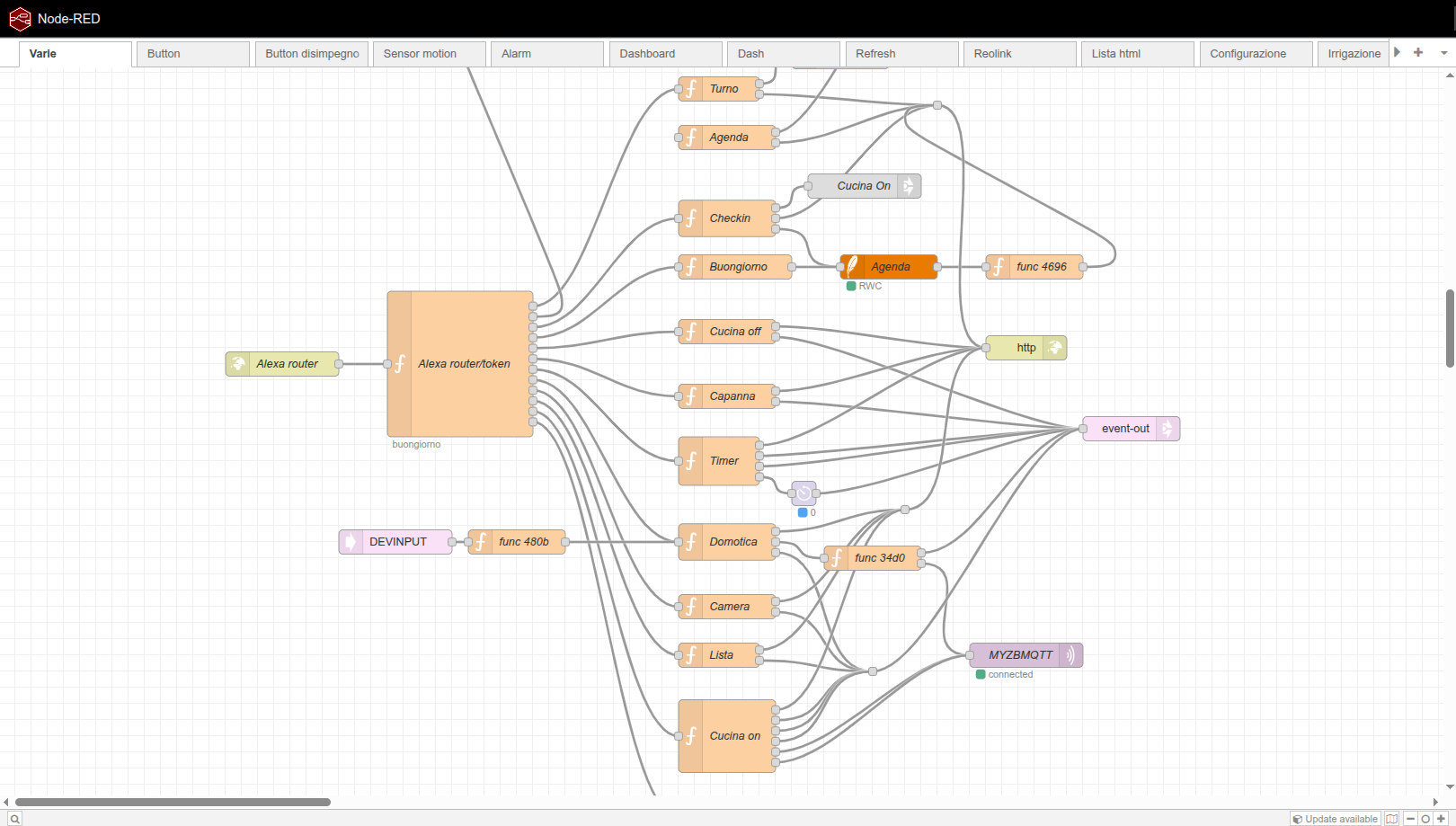
Task: Select the event-out node arrow icon
Action: tap(1167, 429)
